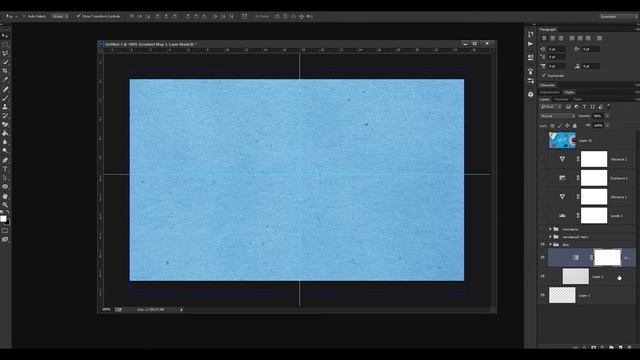Select the Paint Bucket tool

[x=5, y=133]
